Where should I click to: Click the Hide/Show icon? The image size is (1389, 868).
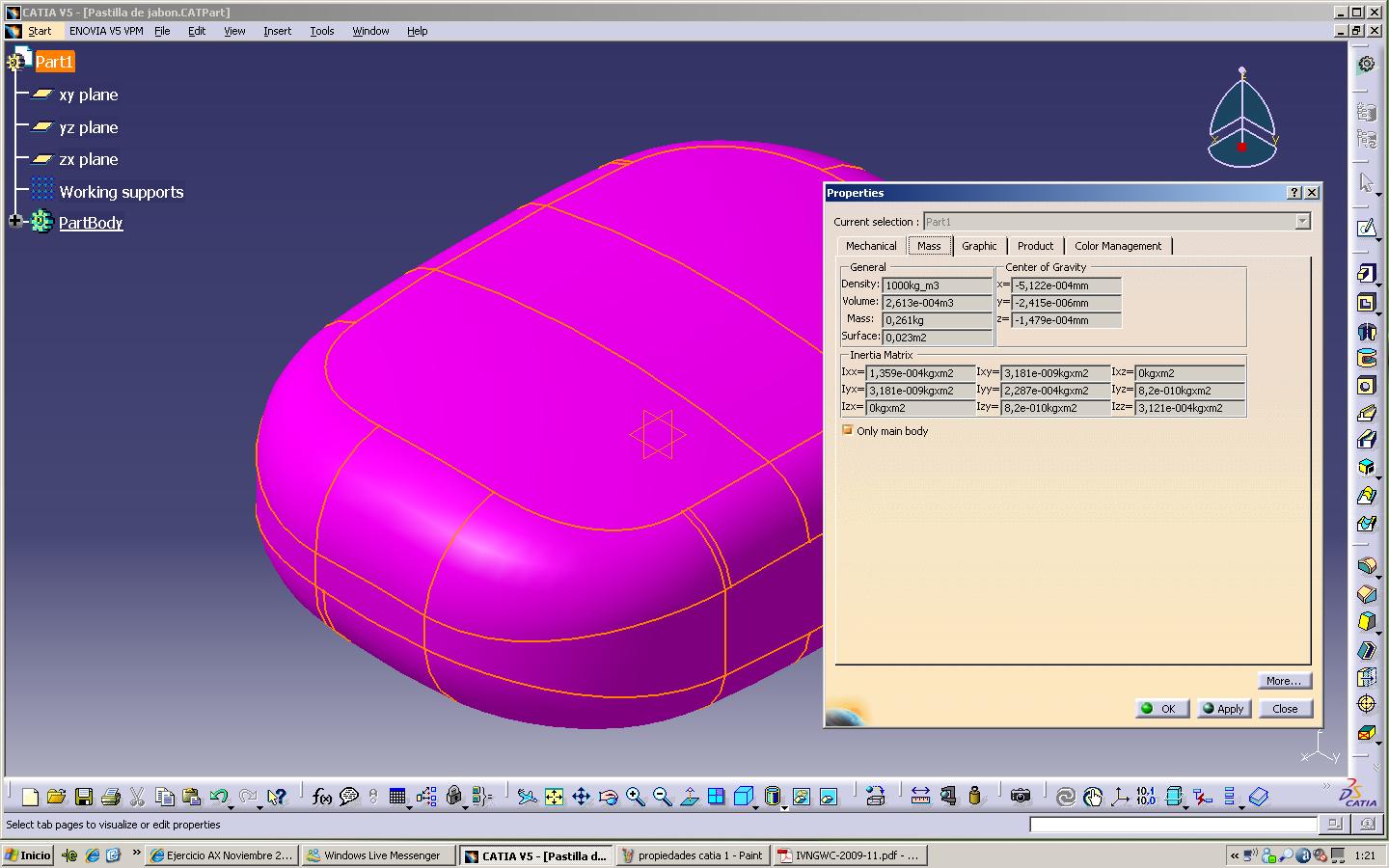pyautogui.click(x=801, y=797)
